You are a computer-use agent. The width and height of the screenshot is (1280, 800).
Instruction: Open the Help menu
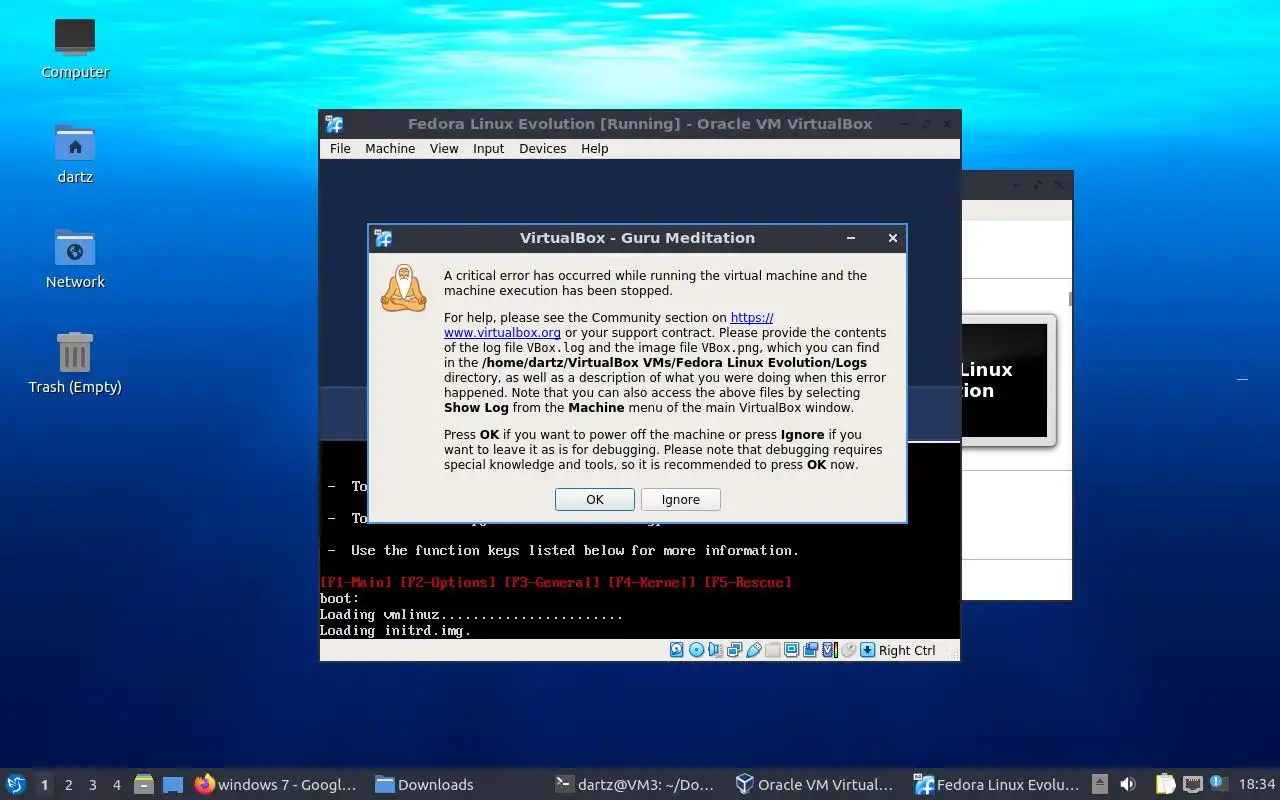(594, 148)
